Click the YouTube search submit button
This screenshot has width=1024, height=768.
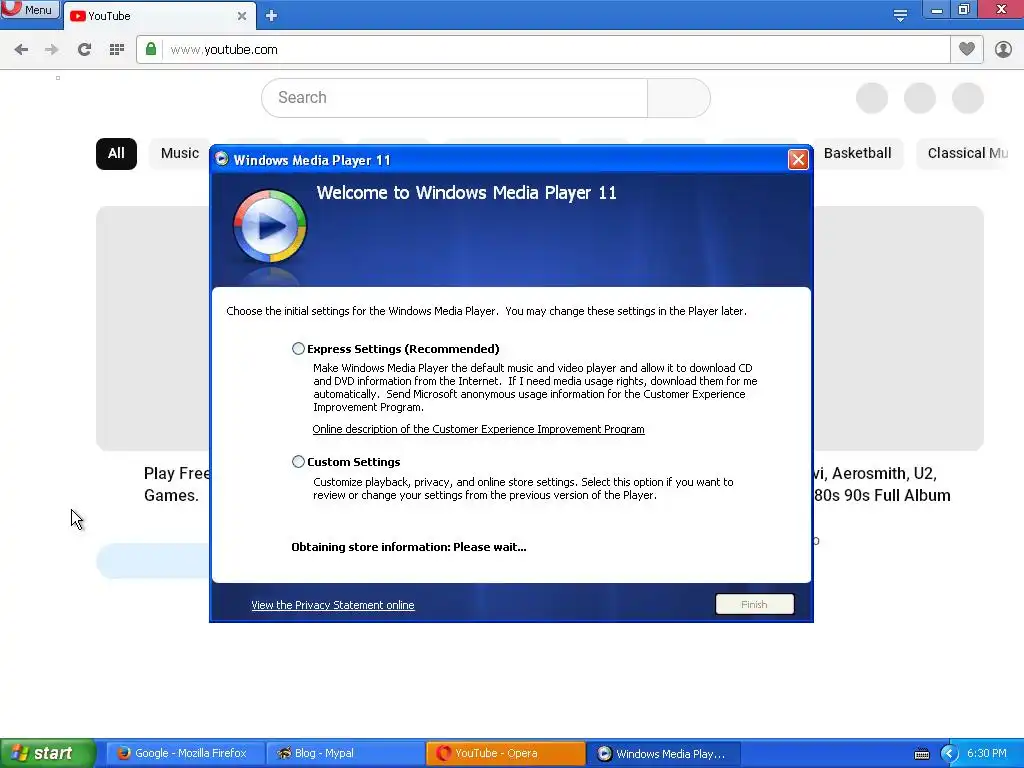(x=679, y=98)
